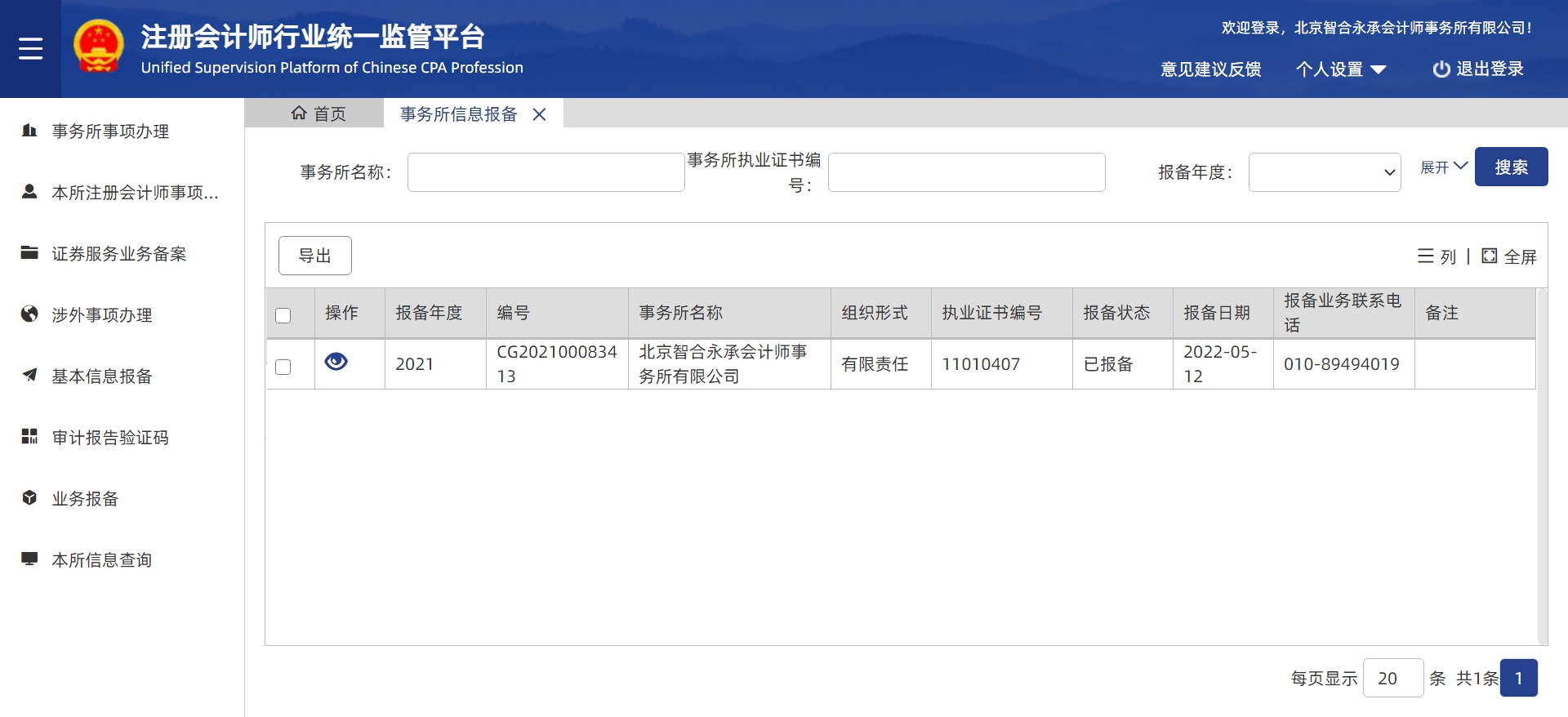The width and height of the screenshot is (1568, 717).
Task: Close the 事务所信息报备 tab
Action: [x=539, y=114]
